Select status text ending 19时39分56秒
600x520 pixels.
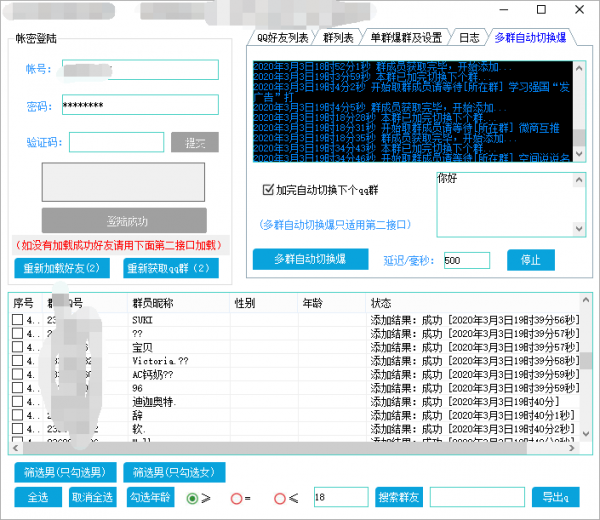pyautogui.click(x=474, y=320)
